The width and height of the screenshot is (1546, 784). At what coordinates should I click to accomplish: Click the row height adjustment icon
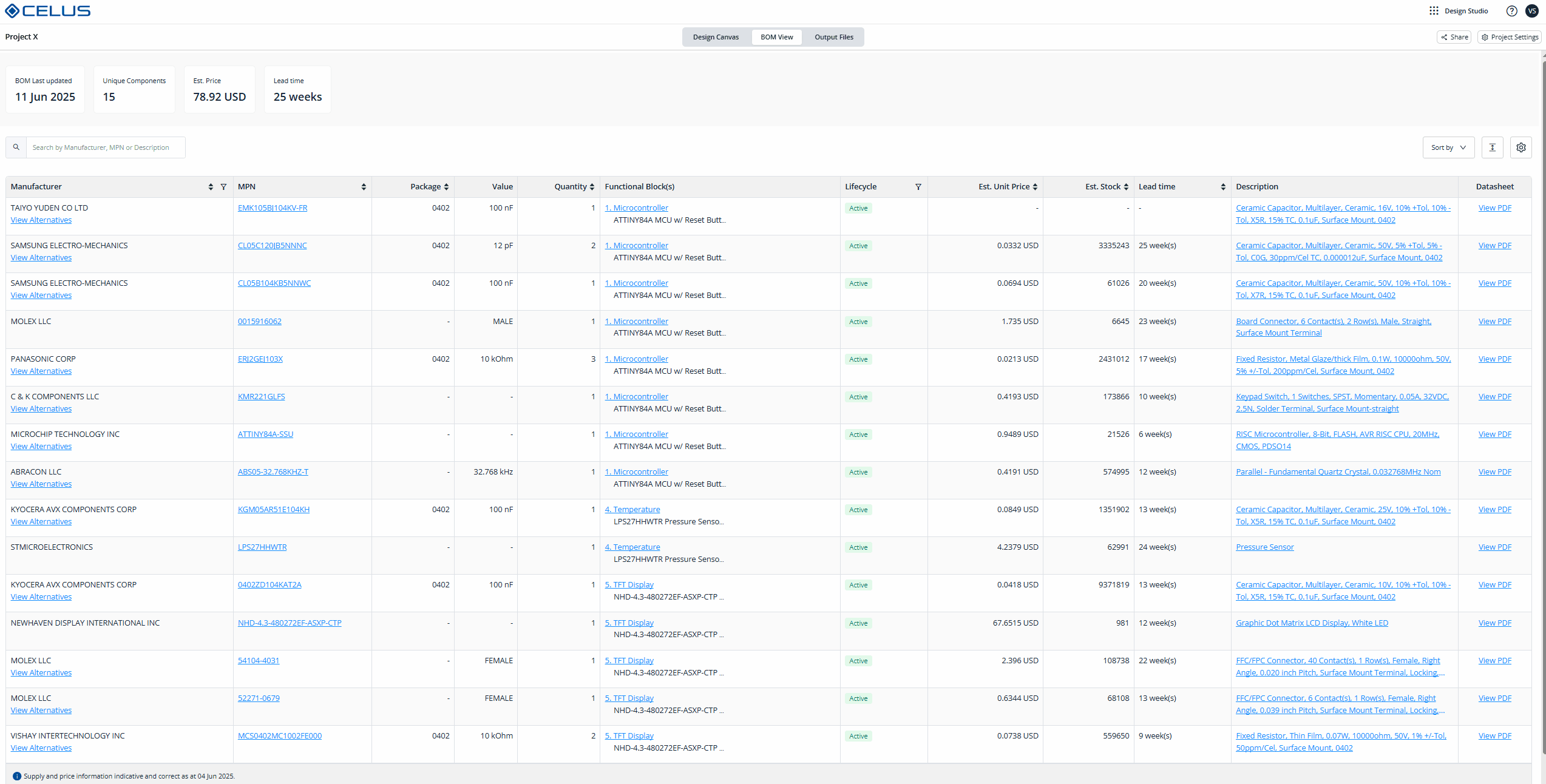1493,147
